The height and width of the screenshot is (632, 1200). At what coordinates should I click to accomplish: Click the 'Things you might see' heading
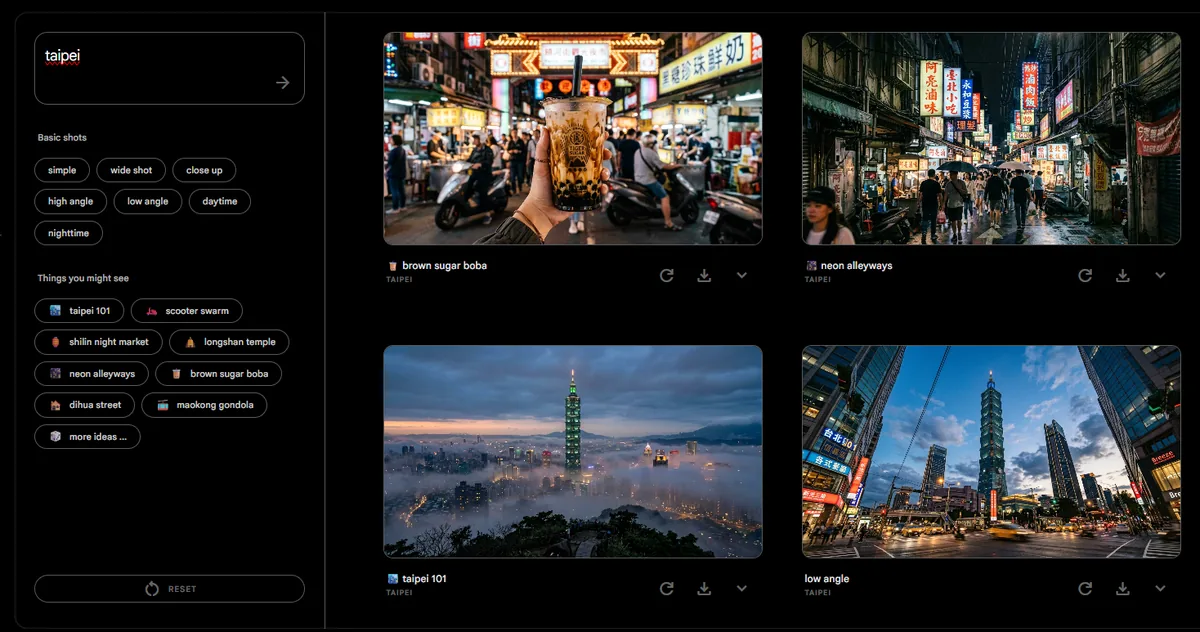[x=83, y=278]
